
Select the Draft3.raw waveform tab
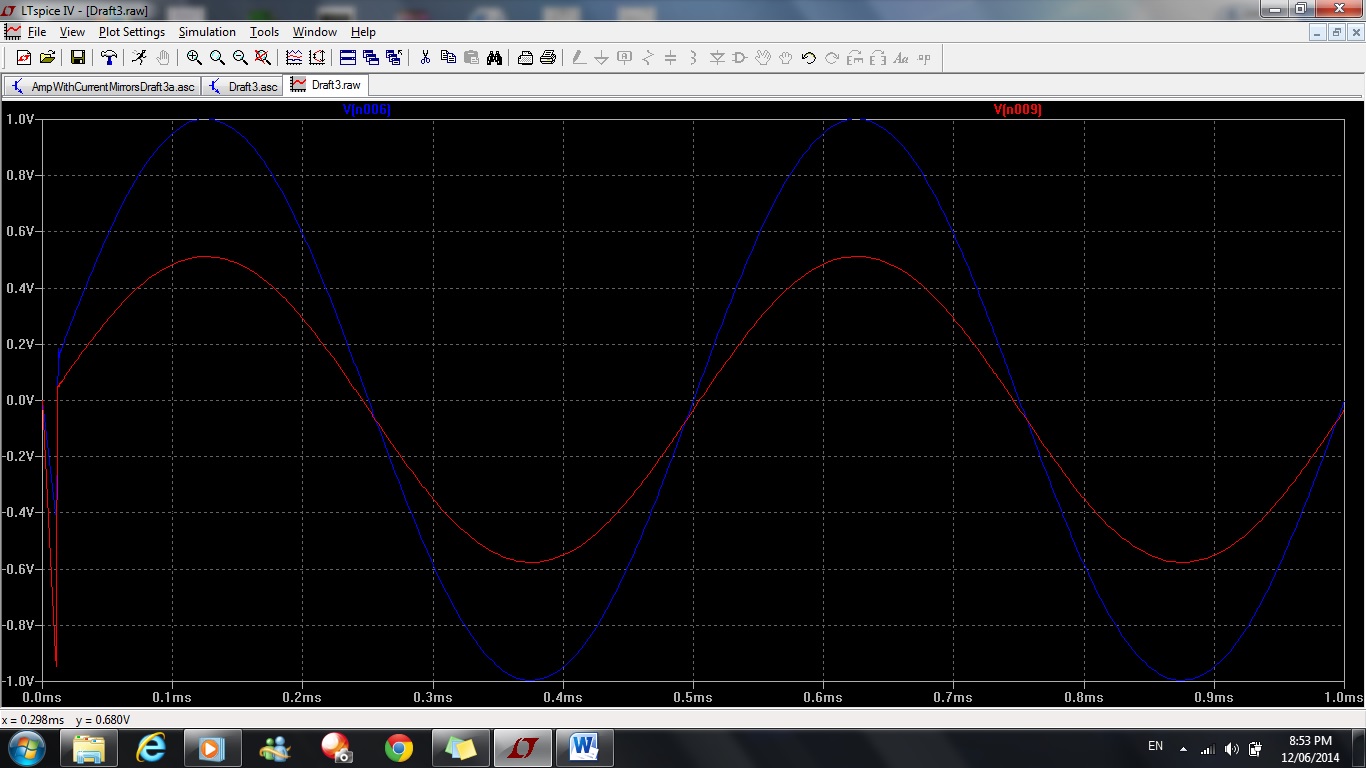[326, 85]
